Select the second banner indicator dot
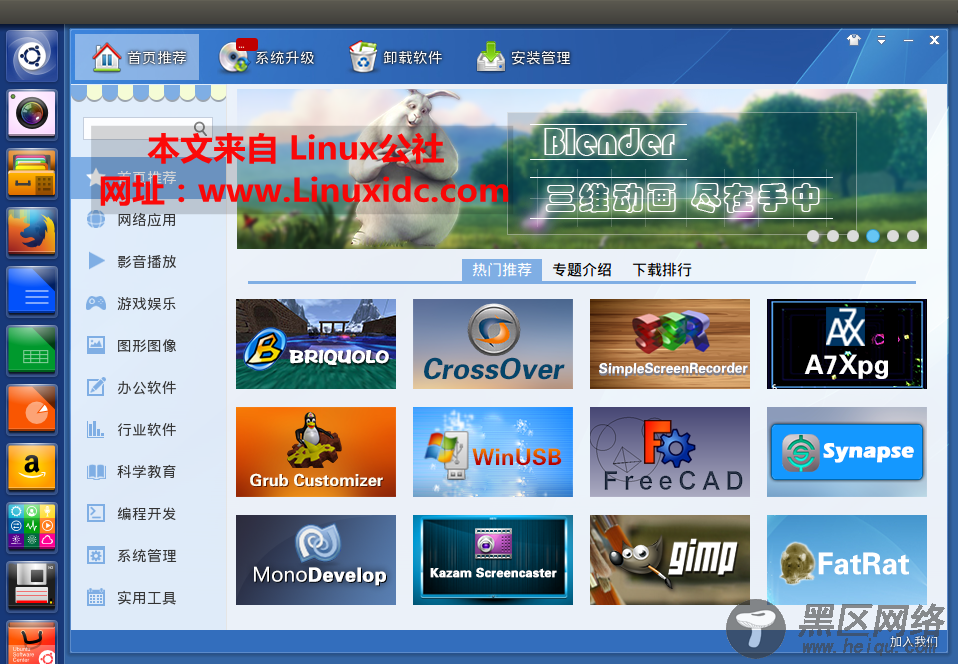Viewport: 958px width, 664px height. [833, 236]
